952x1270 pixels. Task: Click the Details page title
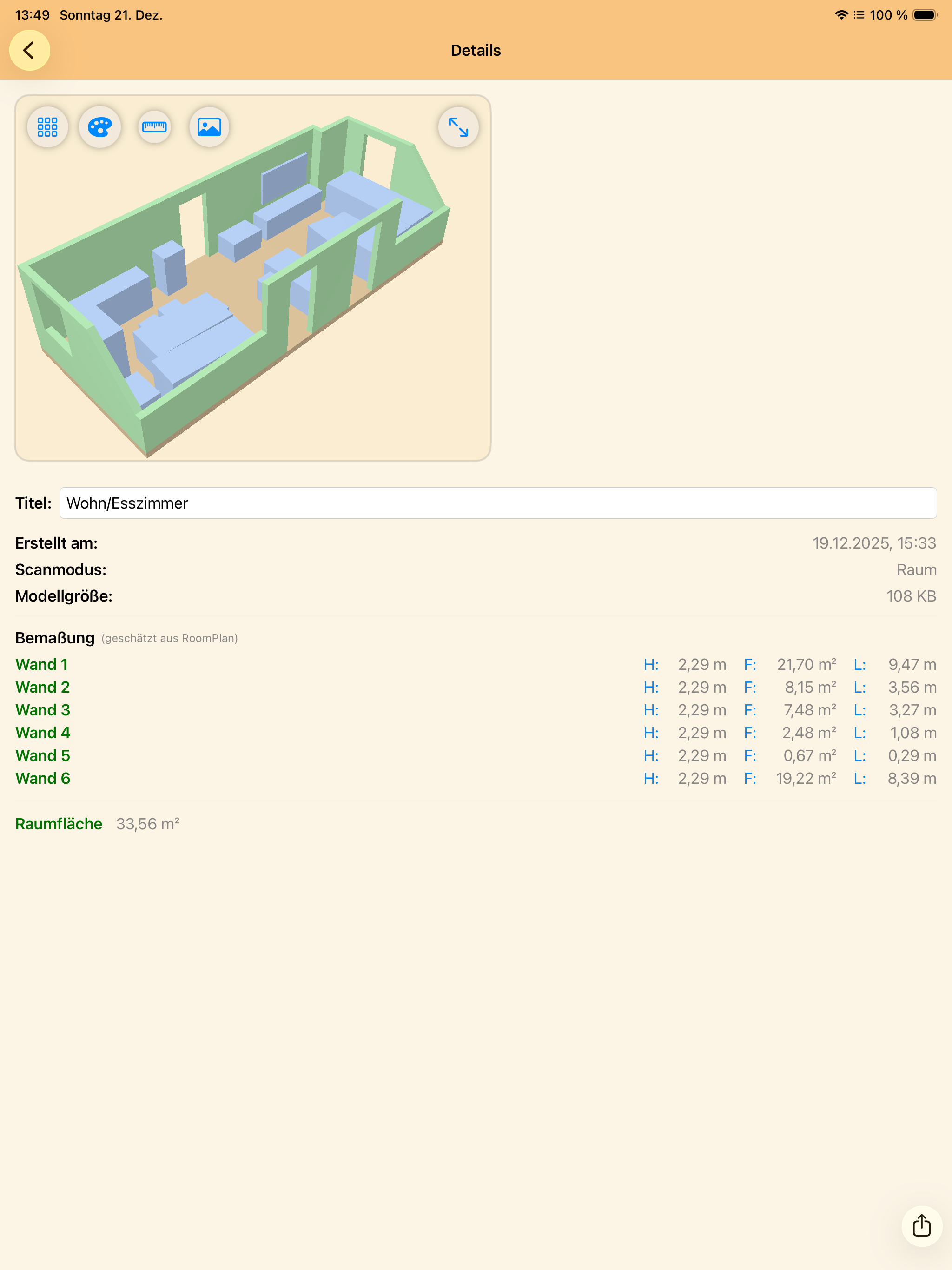(x=476, y=51)
